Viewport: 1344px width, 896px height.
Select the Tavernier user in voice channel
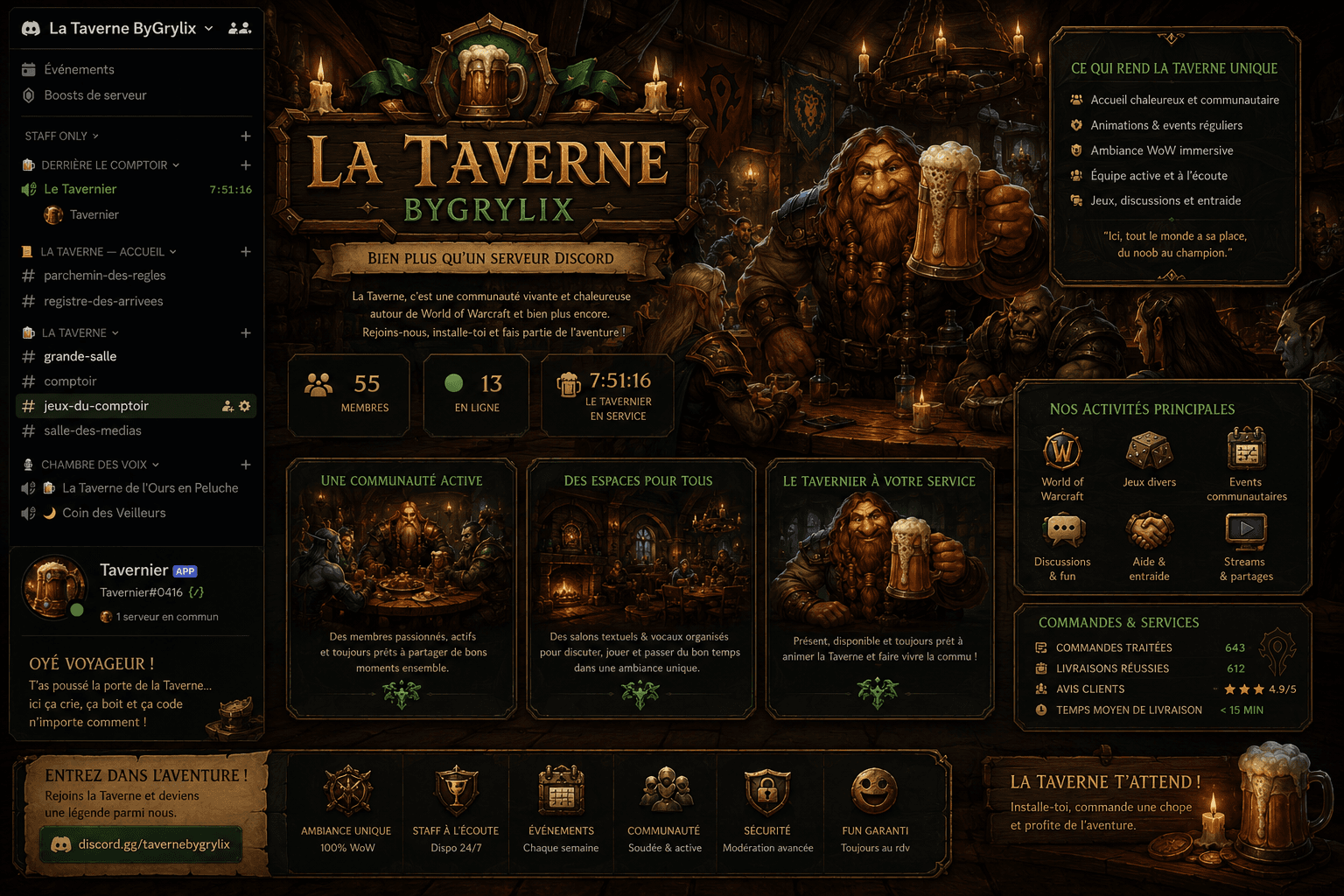tap(82, 214)
